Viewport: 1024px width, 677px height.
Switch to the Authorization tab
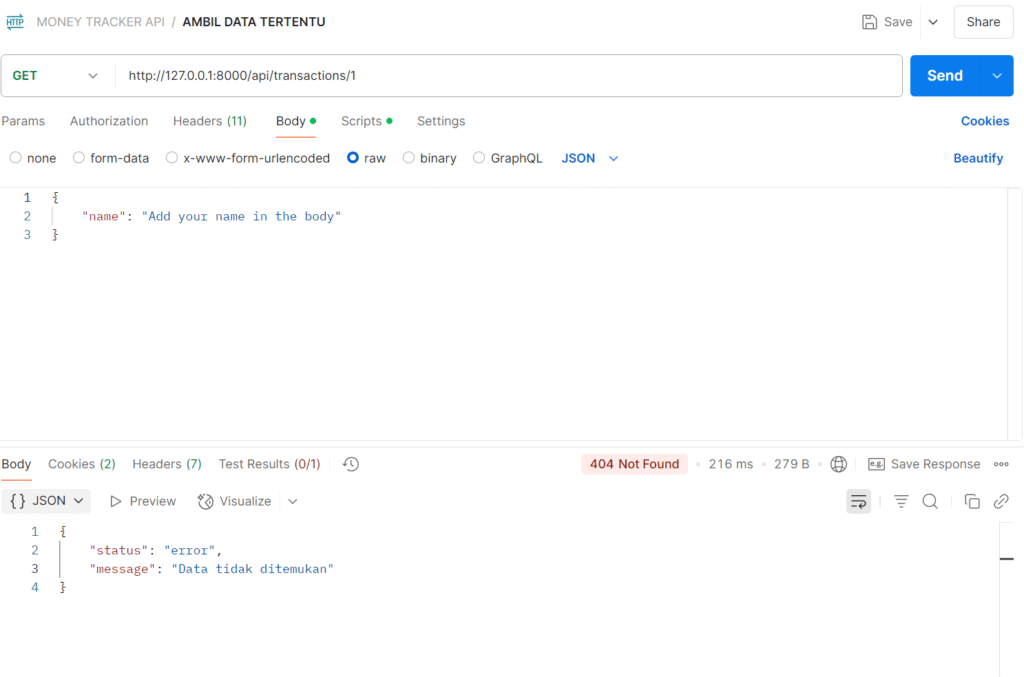click(x=109, y=121)
